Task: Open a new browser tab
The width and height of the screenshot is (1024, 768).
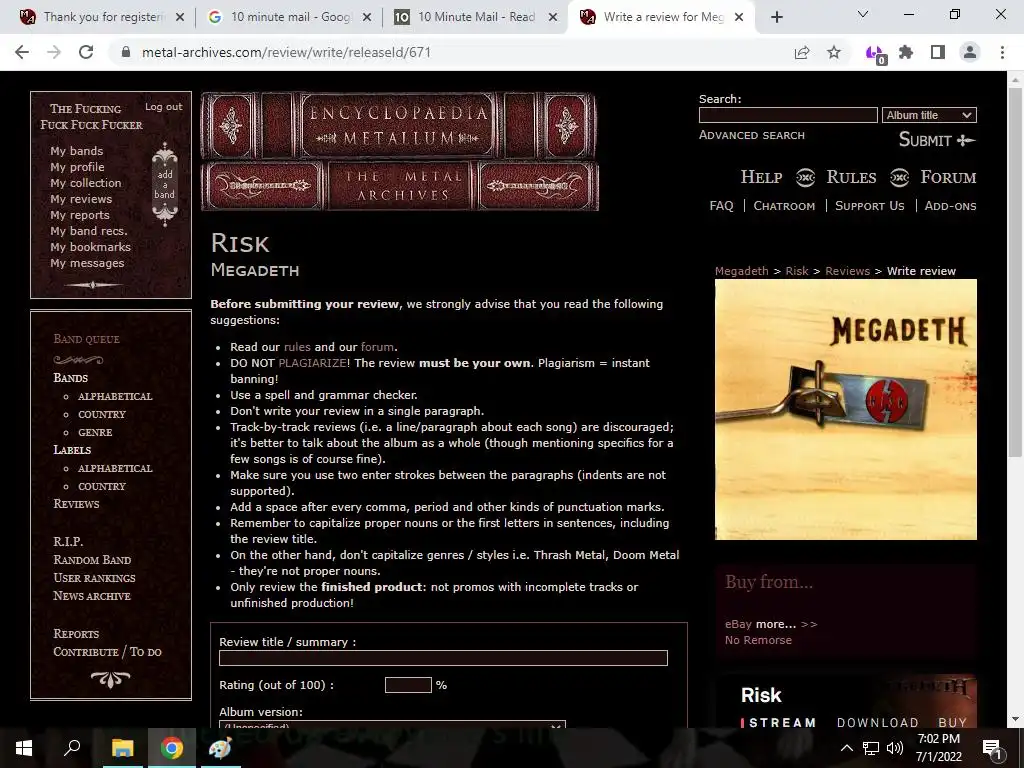Action: click(x=776, y=17)
